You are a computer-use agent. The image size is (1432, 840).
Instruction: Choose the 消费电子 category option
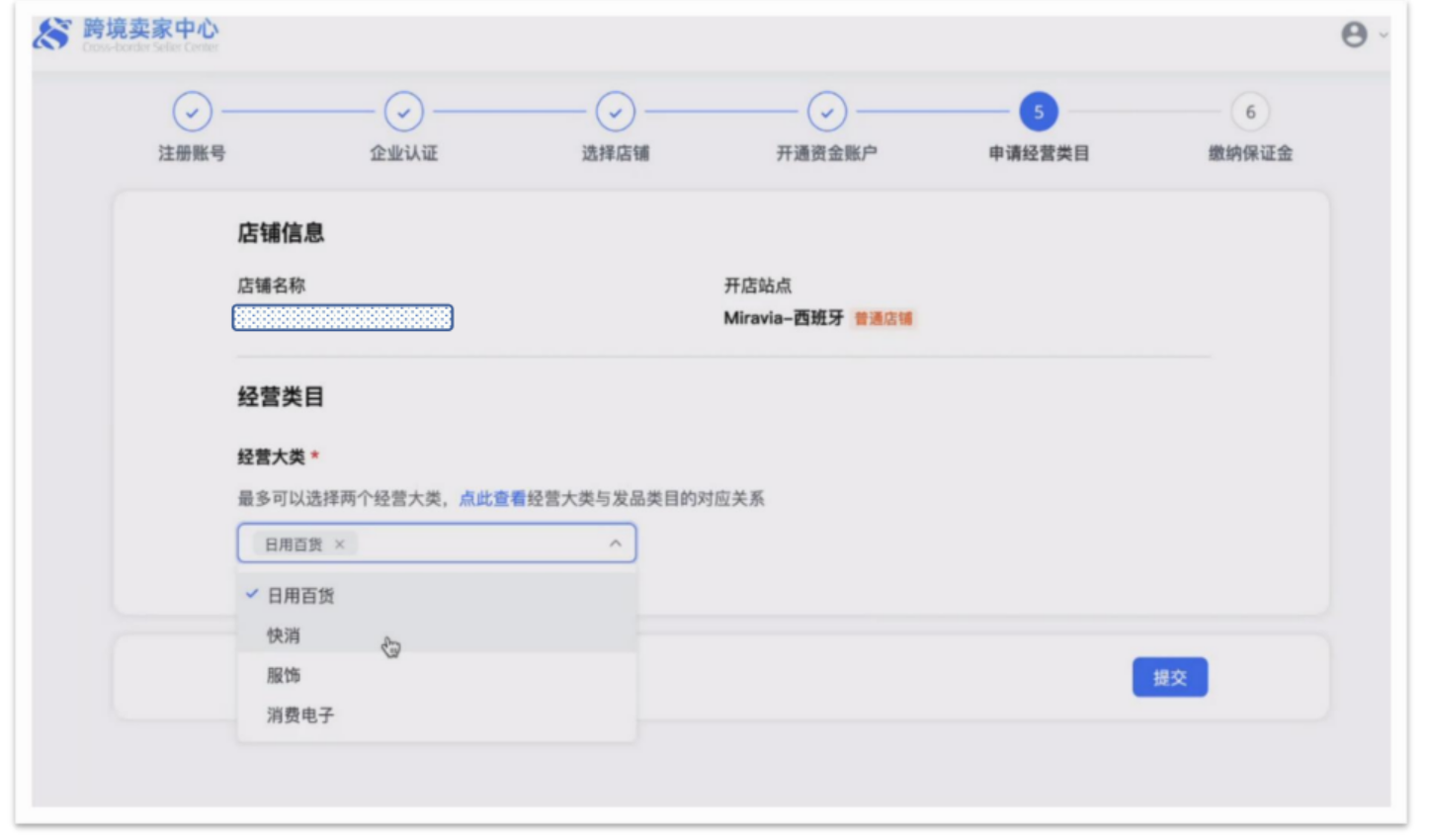pyautogui.click(x=300, y=715)
